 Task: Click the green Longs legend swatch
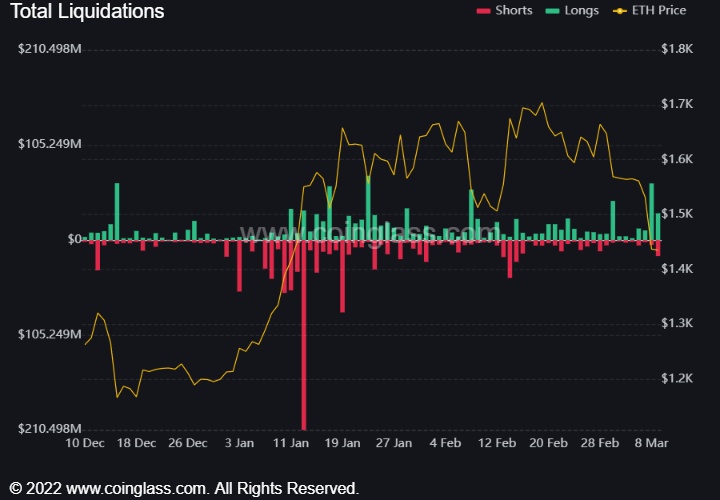pos(551,11)
